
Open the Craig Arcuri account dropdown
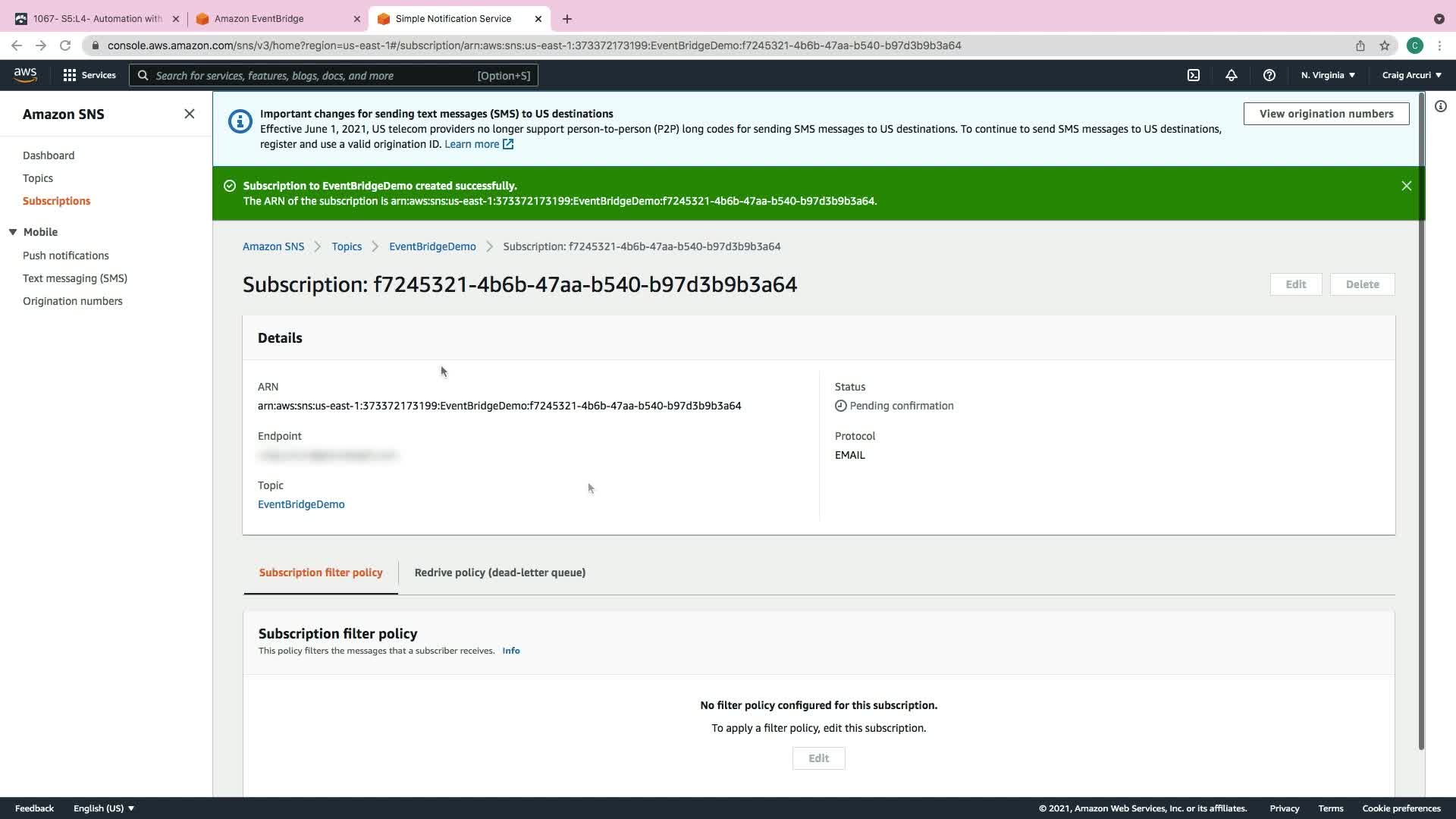[1411, 75]
